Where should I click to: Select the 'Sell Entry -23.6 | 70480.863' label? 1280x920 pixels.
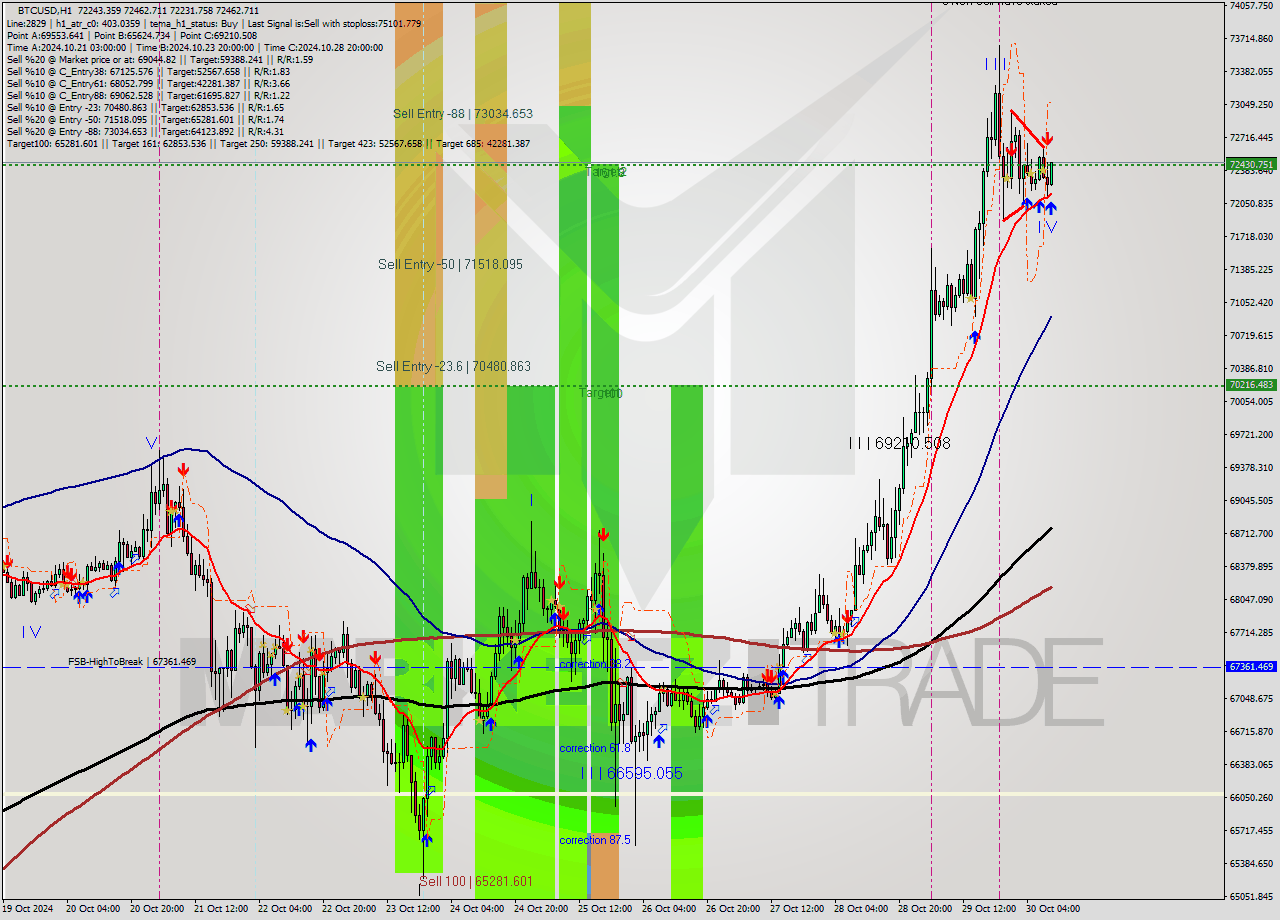coord(453,366)
